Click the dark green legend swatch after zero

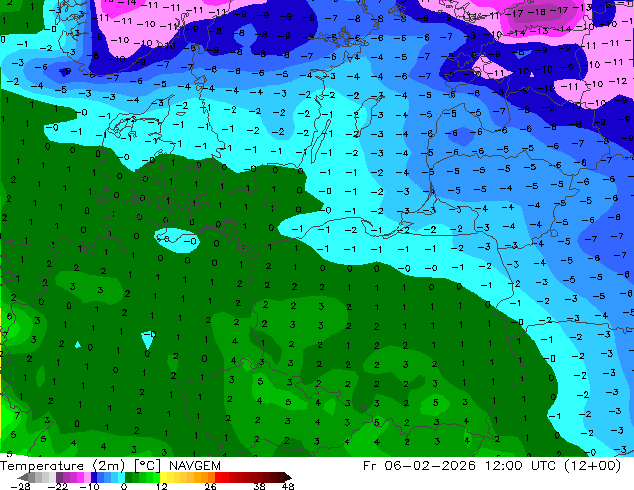pyautogui.click(x=128, y=477)
